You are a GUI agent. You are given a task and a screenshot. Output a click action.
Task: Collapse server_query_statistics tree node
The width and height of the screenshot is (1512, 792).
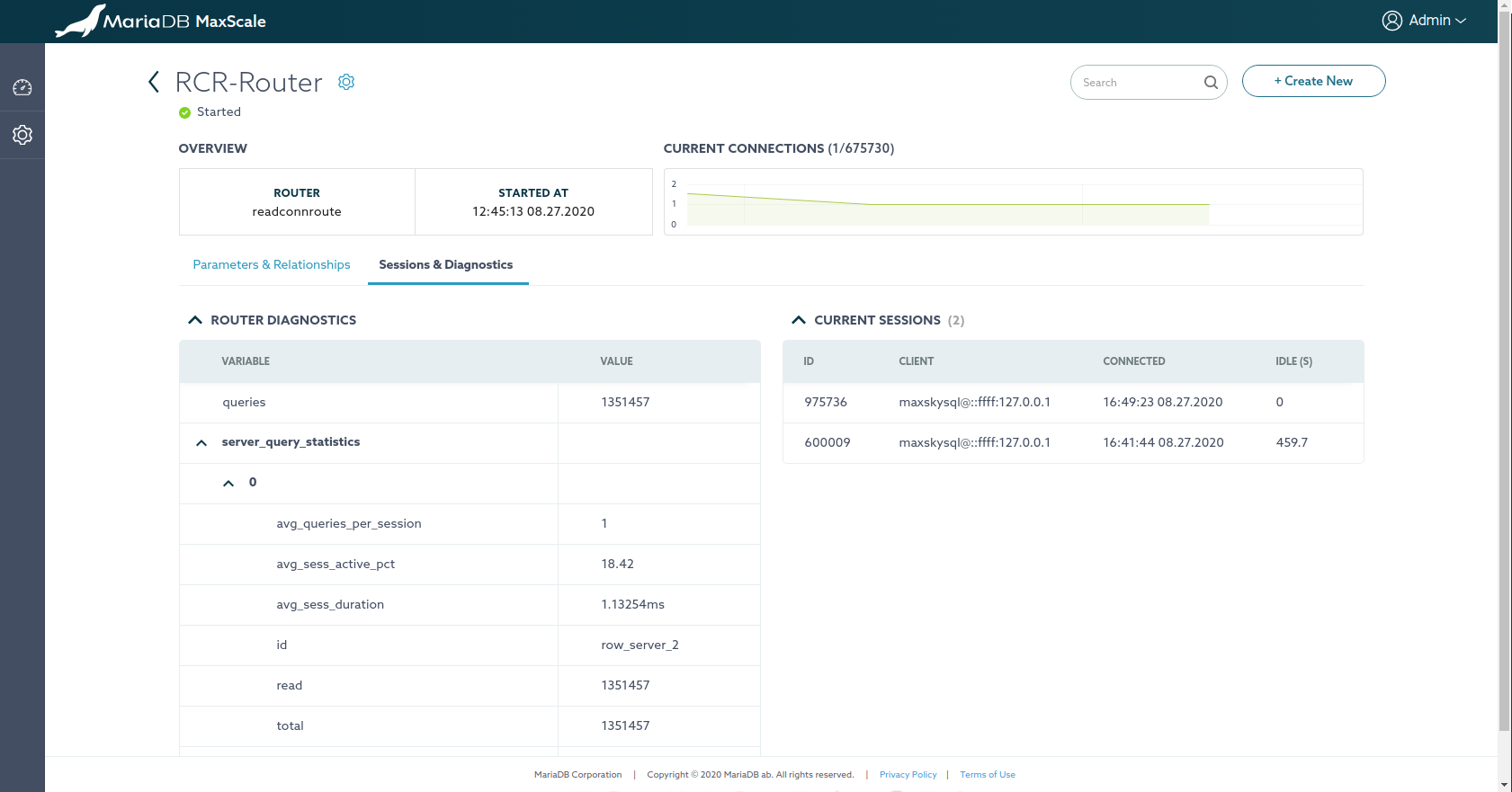(x=201, y=442)
